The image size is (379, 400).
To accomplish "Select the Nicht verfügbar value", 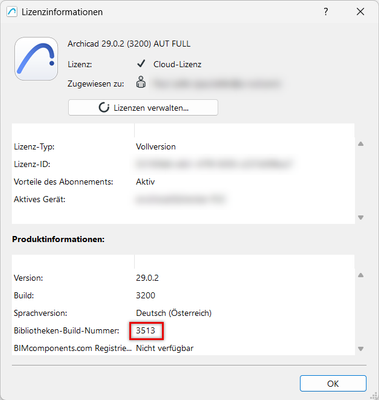I will pyautogui.click(x=165, y=348).
